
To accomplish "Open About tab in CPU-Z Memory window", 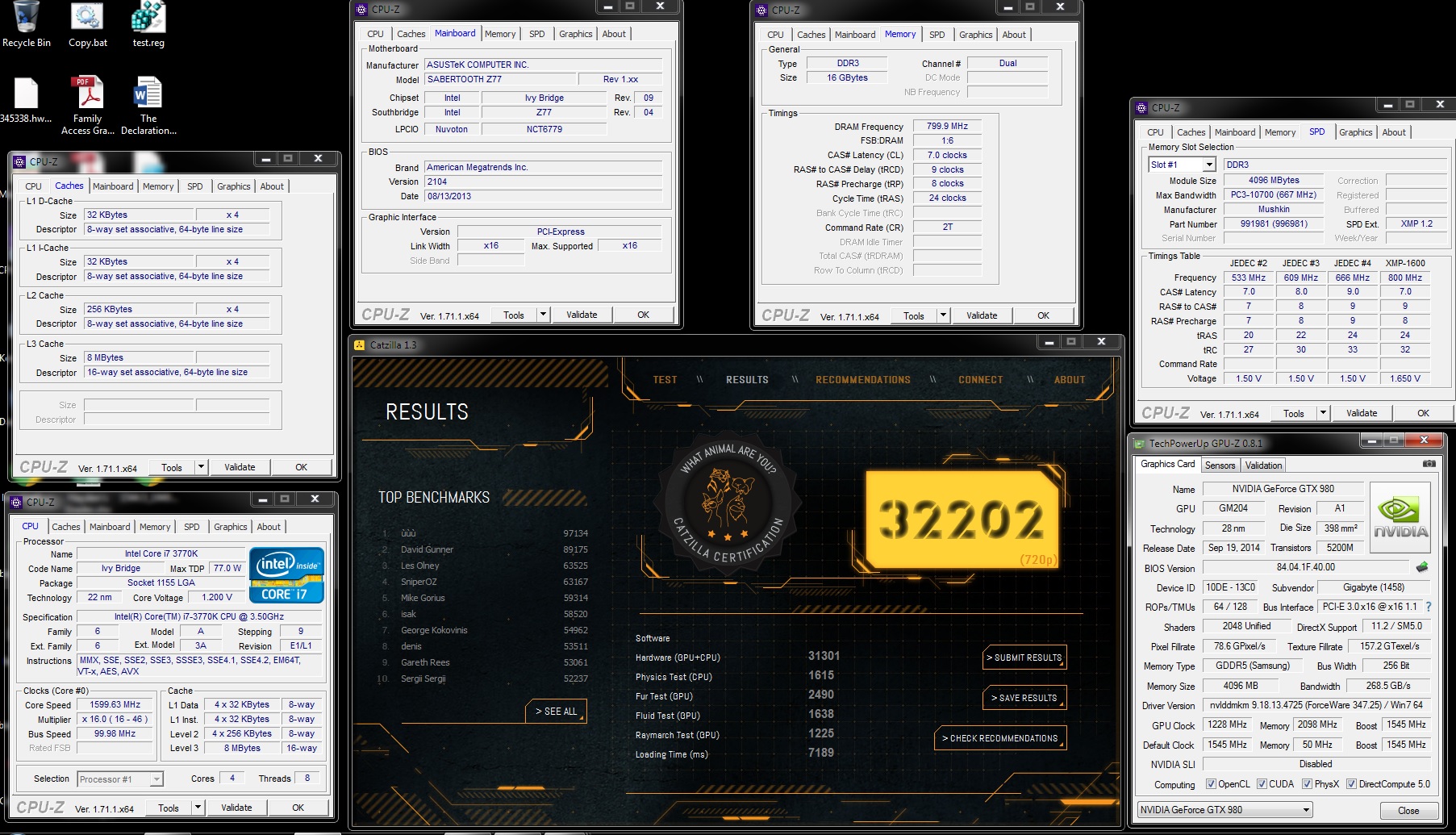I will 1014,35.
